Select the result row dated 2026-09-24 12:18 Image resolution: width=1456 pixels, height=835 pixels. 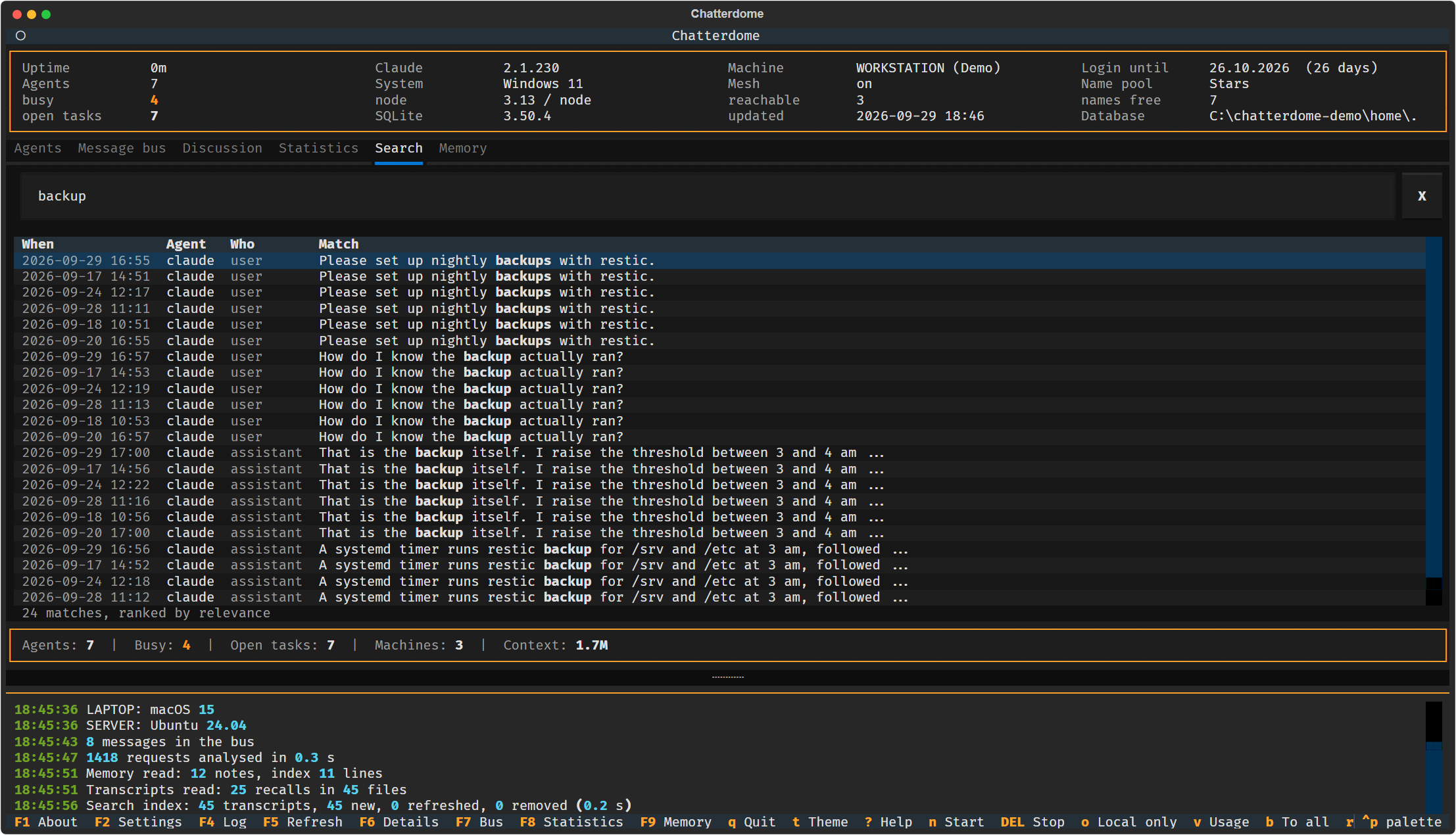(x=719, y=582)
